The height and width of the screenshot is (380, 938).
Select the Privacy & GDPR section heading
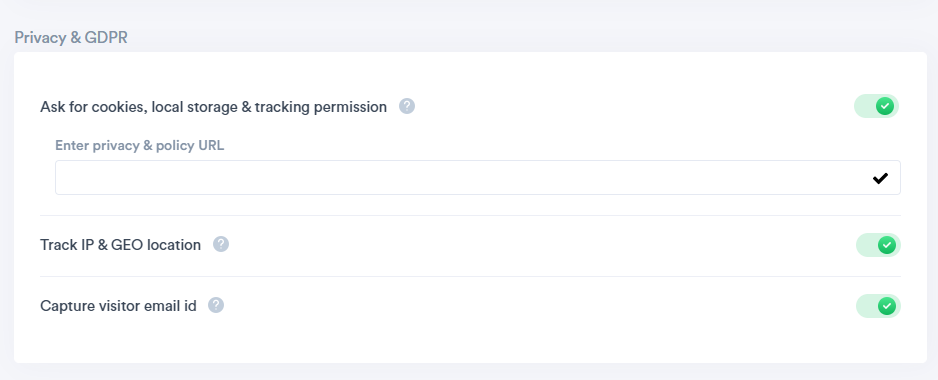click(71, 38)
